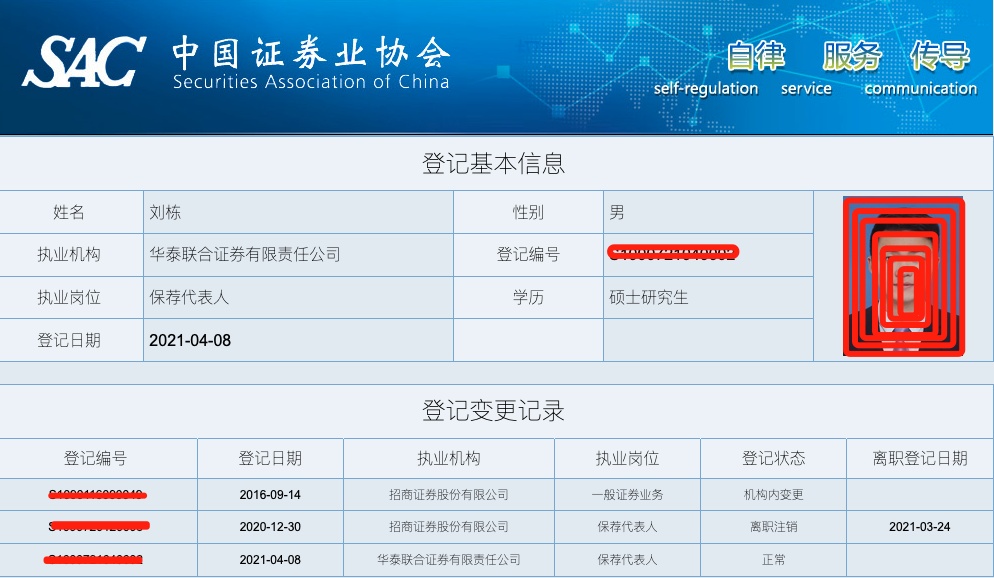994x578 pixels.
Task: Open the 自律 self-regulation menu
Action: pyautogui.click(x=755, y=56)
